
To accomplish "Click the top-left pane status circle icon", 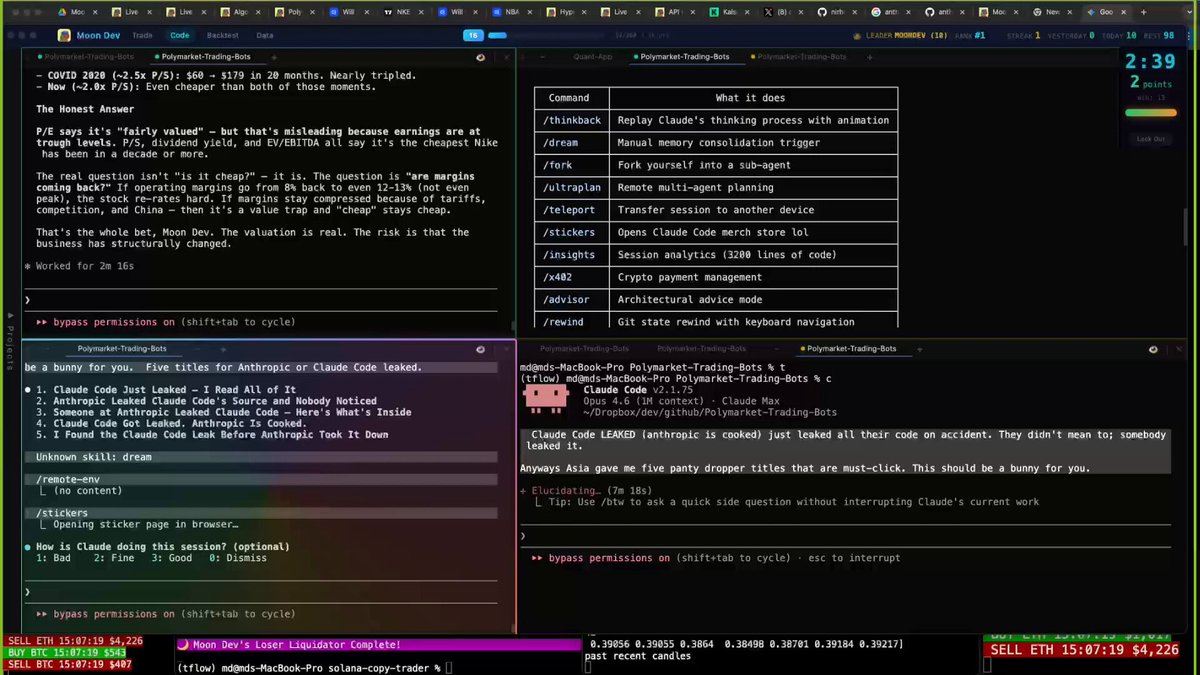I will 481,57.
